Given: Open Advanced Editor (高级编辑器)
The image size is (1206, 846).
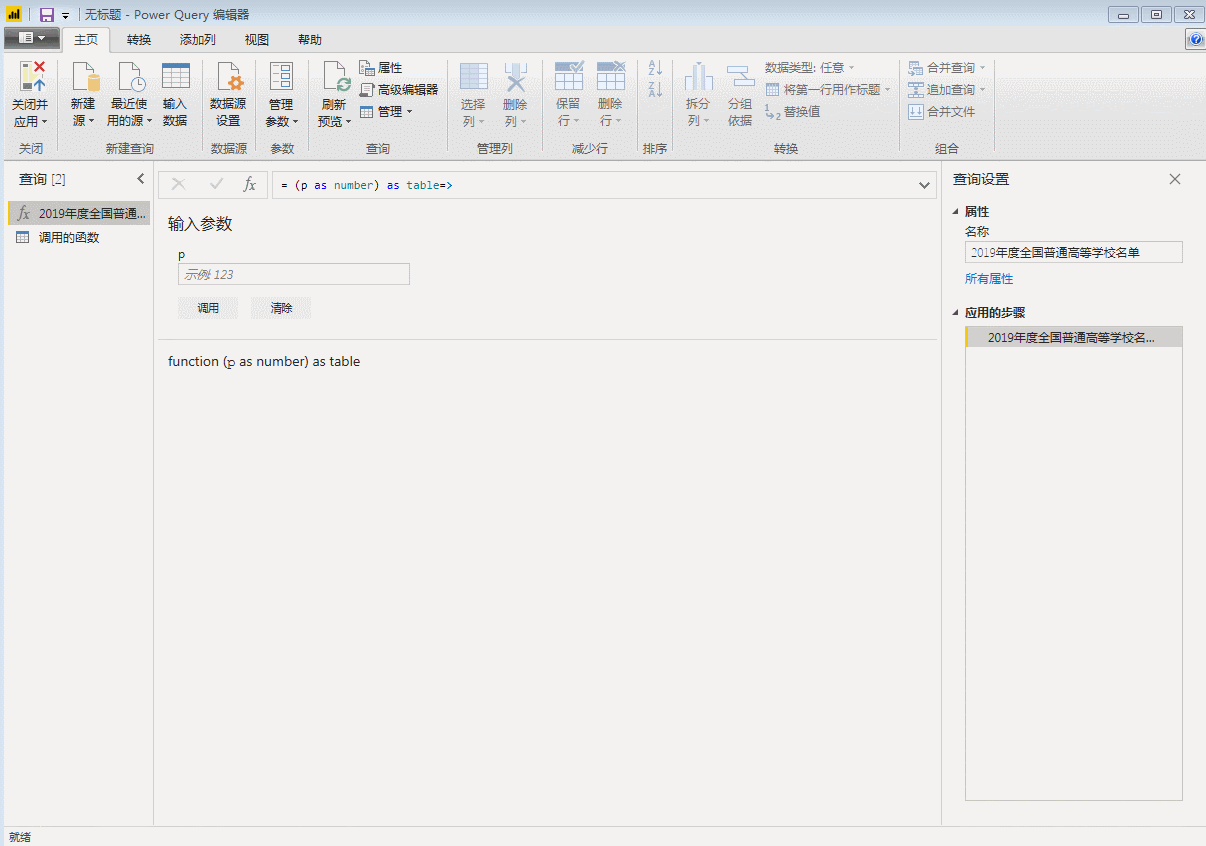Looking at the screenshot, I should (399, 89).
